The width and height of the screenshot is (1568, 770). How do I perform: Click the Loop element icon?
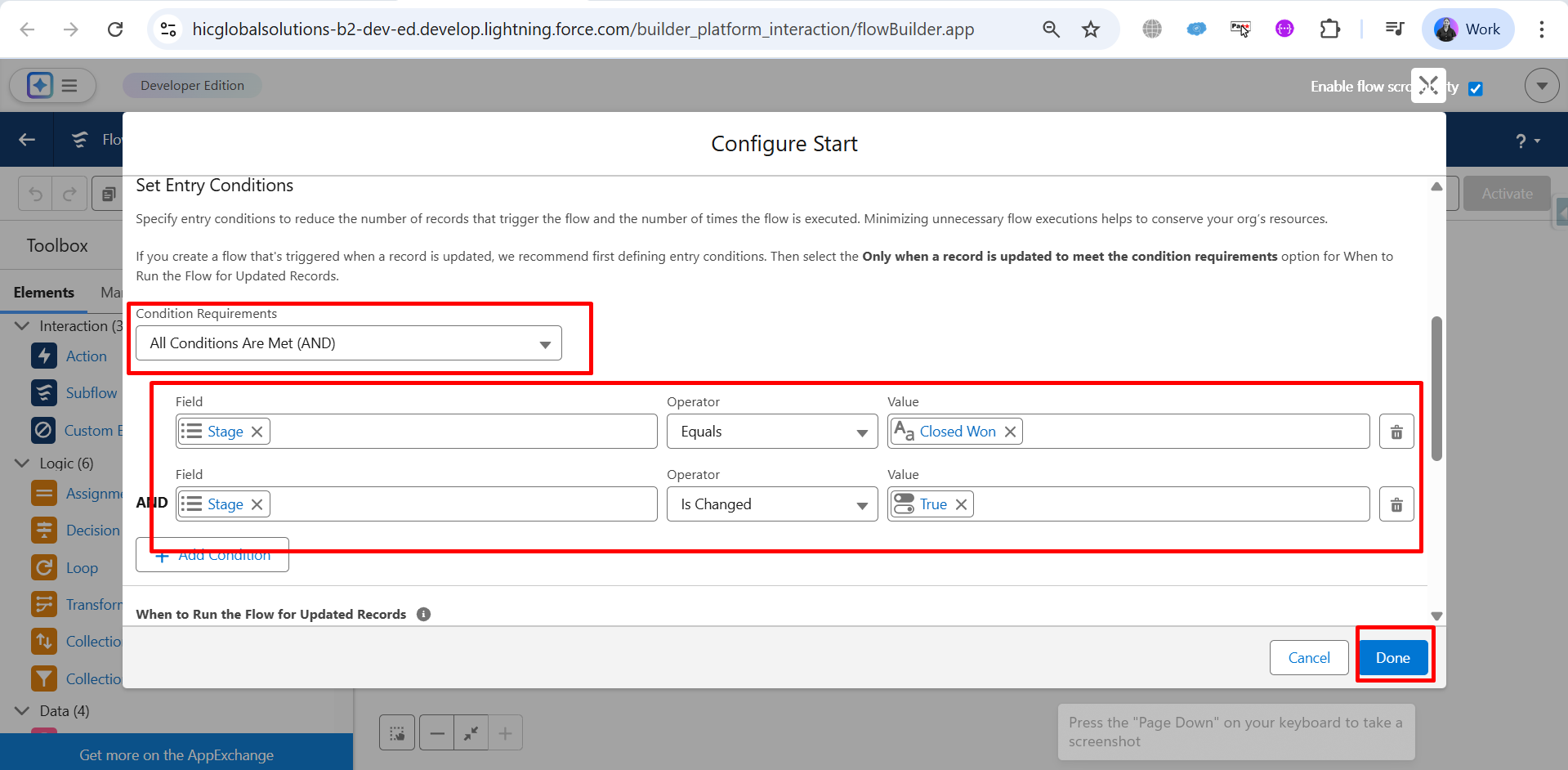click(44, 567)
